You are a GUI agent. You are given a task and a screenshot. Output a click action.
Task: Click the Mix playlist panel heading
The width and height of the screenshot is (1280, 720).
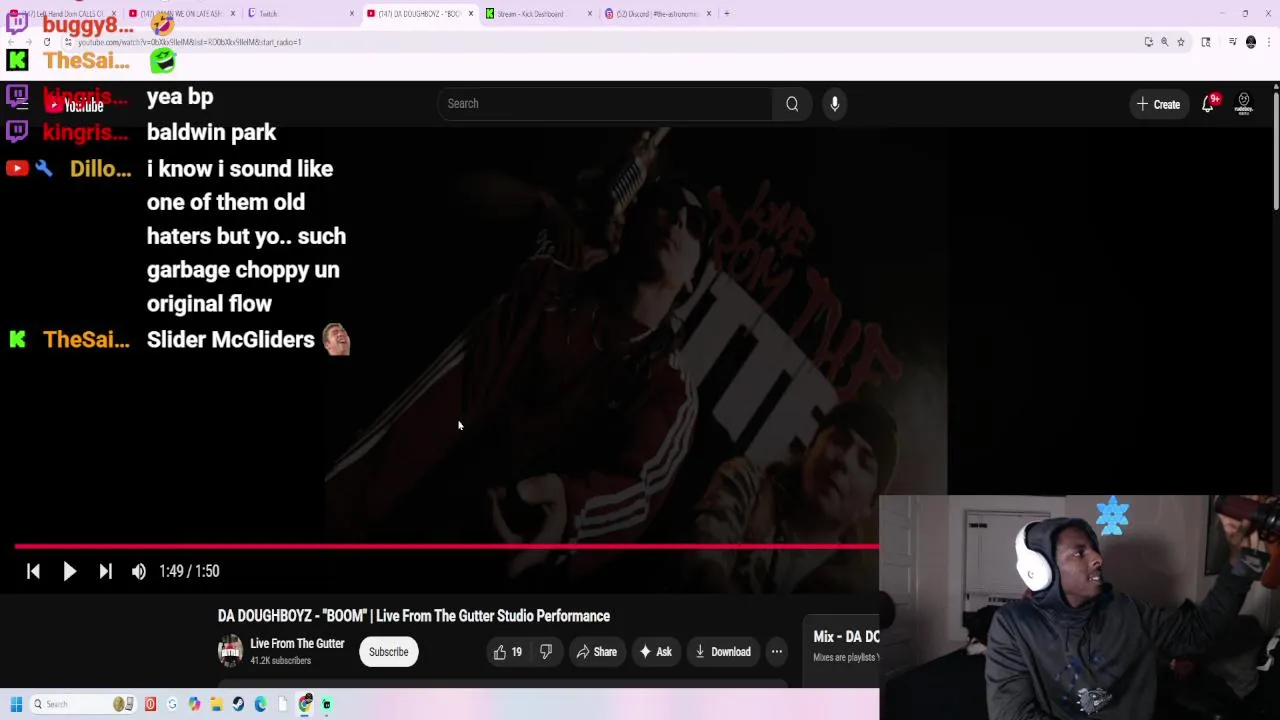click(x=846, y=637)
